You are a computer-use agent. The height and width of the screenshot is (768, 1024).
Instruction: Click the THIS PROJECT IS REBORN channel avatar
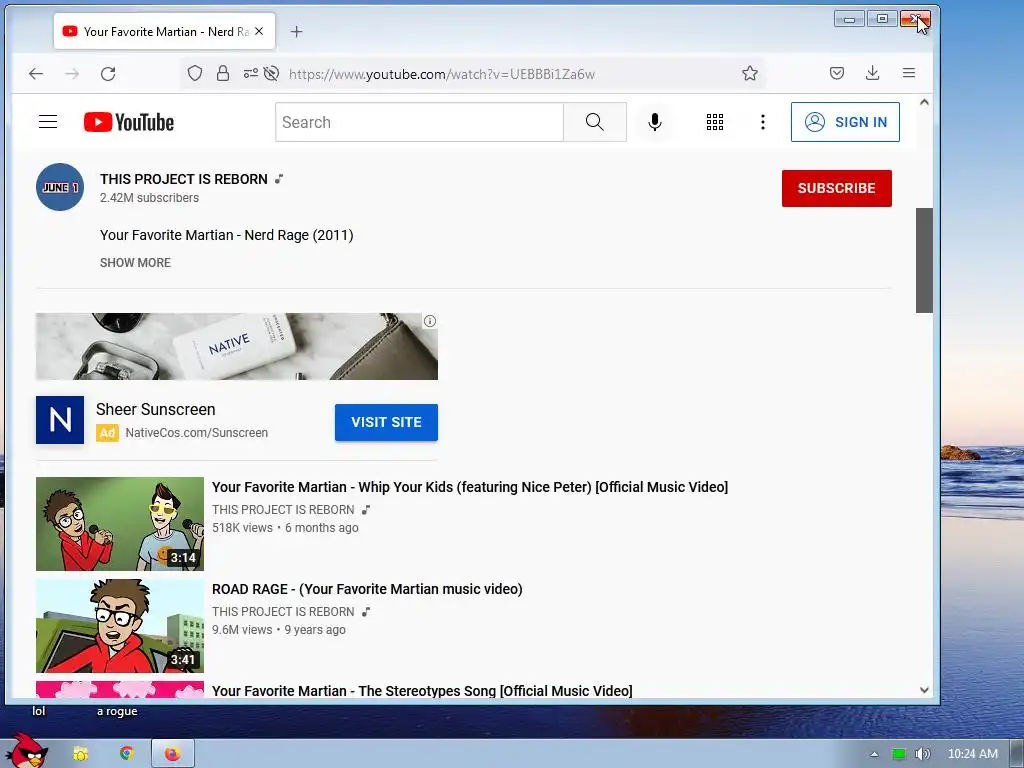tap(59, 187)
